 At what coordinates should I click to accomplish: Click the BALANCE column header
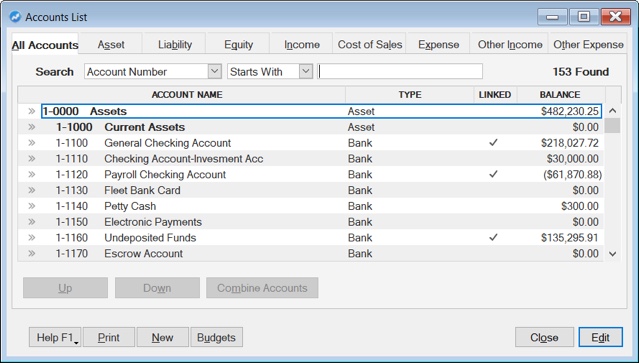point(560,95)
